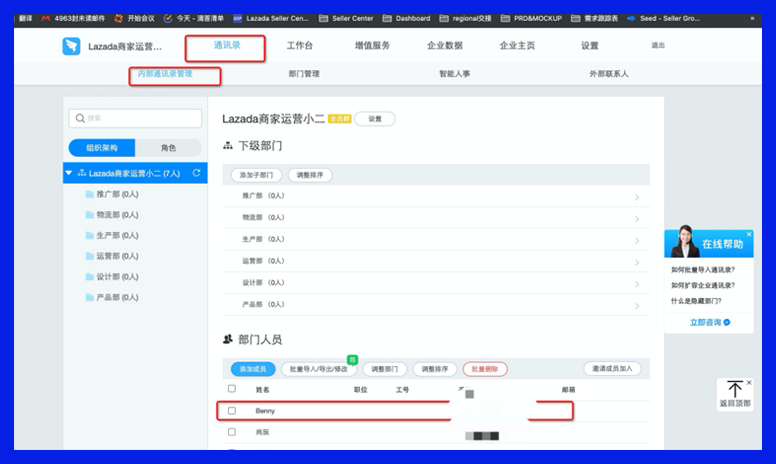Tick the checkbox in the row just below Benny

pyautogui.click(x=232, y=432)
